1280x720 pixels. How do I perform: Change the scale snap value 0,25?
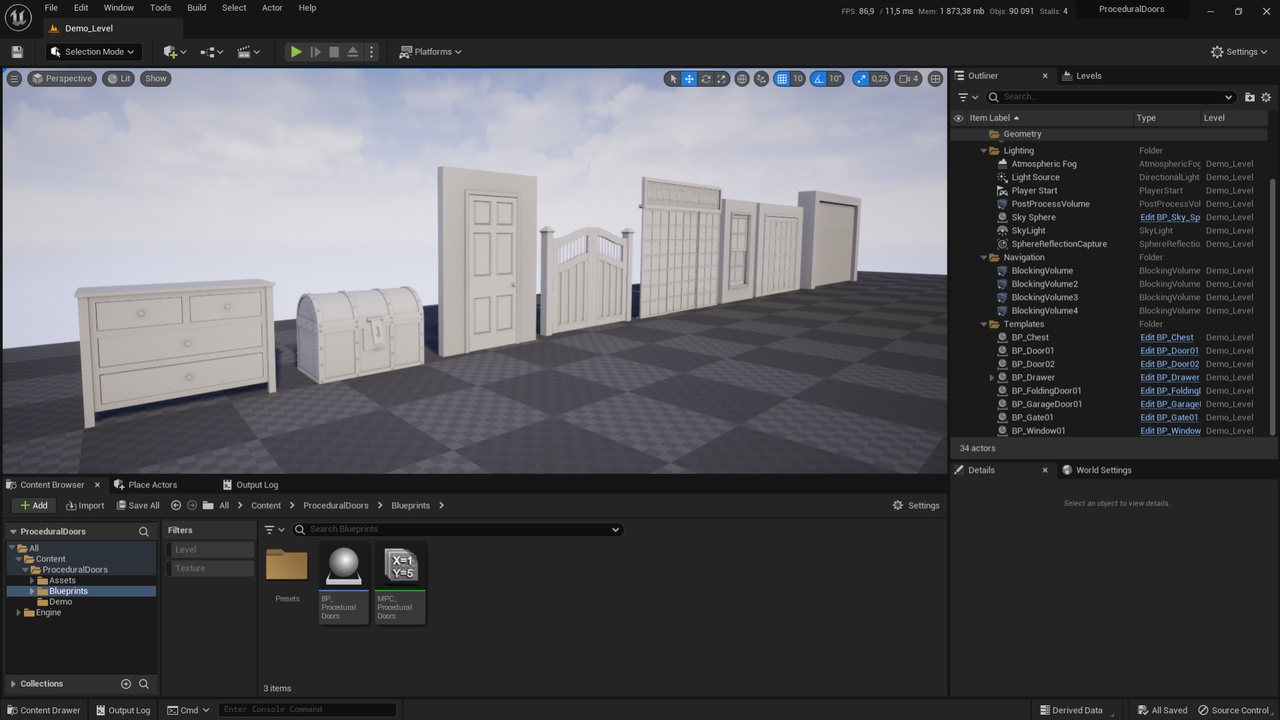879,79
